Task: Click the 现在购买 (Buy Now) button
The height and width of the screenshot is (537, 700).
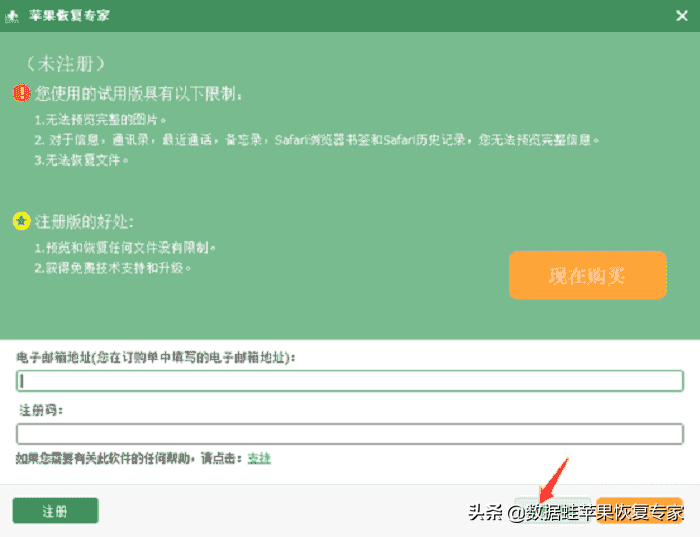Action: 588,275
